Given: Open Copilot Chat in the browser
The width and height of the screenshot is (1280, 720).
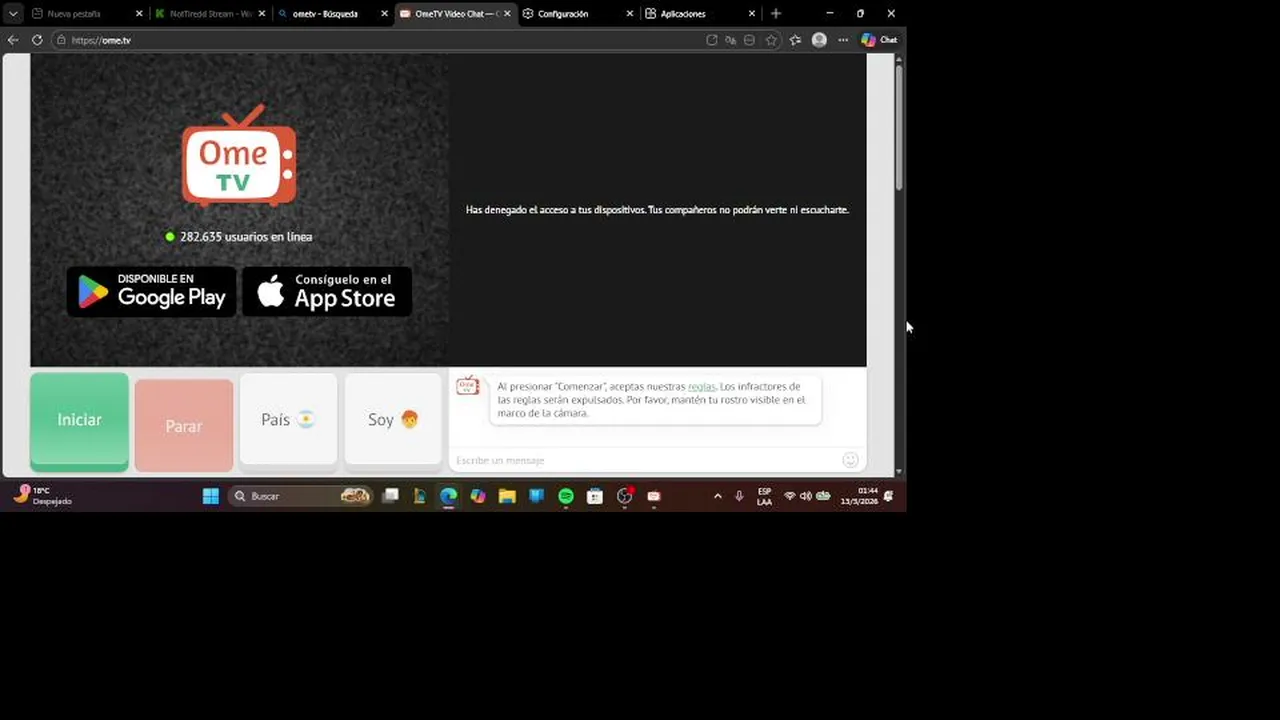Looking at the screenshot, I should [879, 40].
